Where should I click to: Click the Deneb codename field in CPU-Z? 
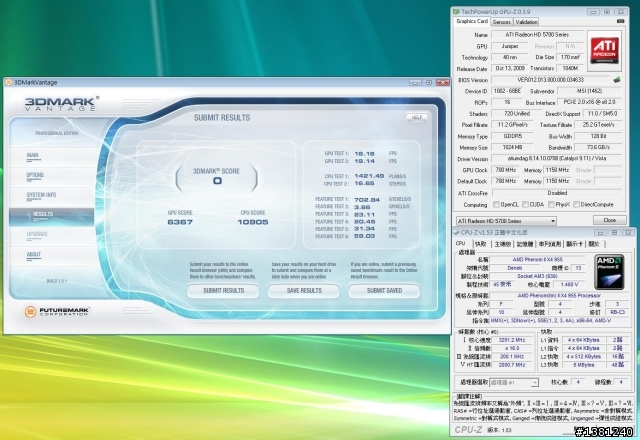pos(514,268)
